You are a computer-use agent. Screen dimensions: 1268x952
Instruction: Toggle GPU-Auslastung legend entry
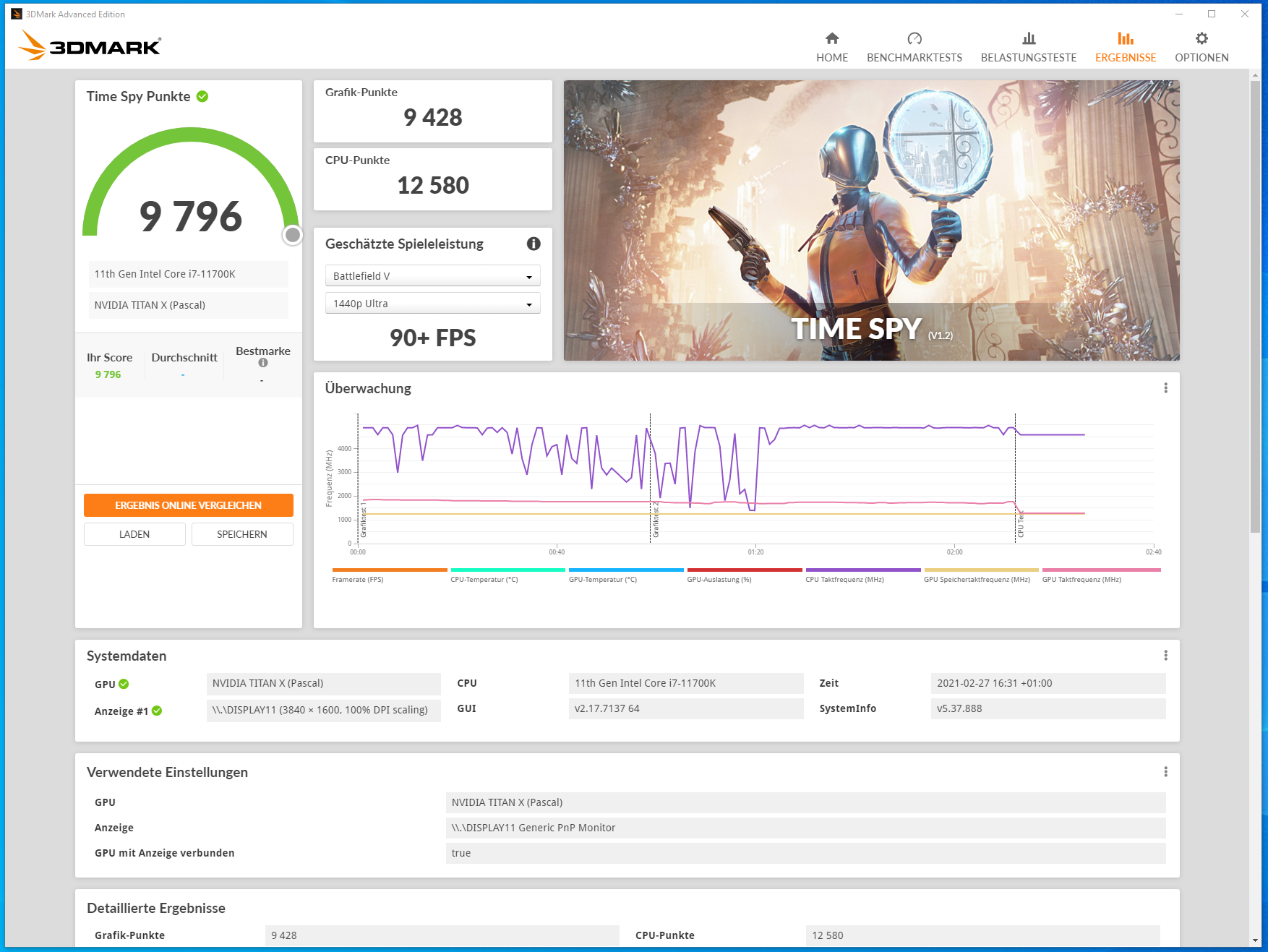pos(745,575)
